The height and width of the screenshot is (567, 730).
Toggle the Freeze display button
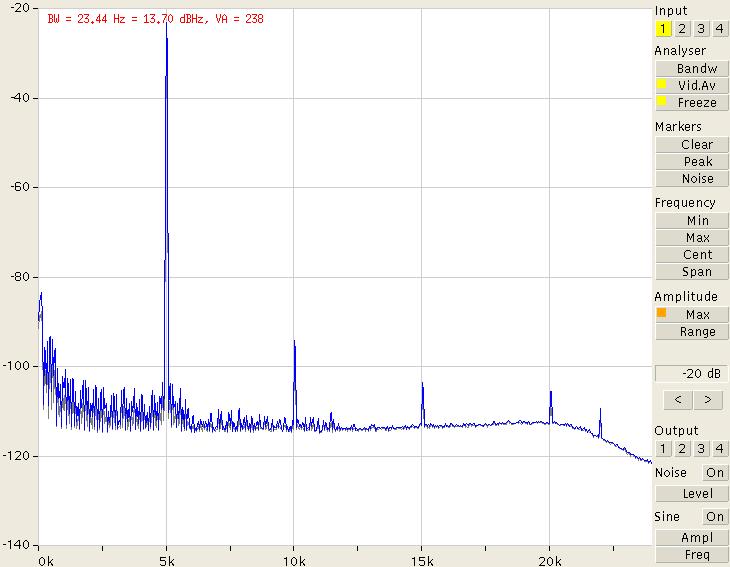[x=692, y=103]
